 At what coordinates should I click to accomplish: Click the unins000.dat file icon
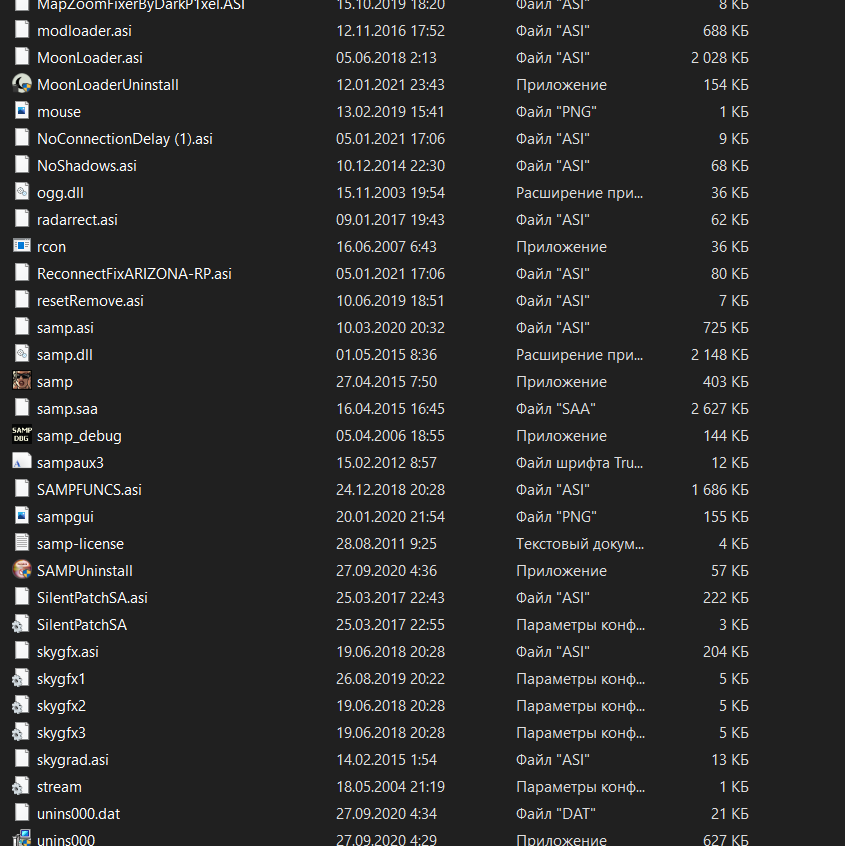point(22,812)
